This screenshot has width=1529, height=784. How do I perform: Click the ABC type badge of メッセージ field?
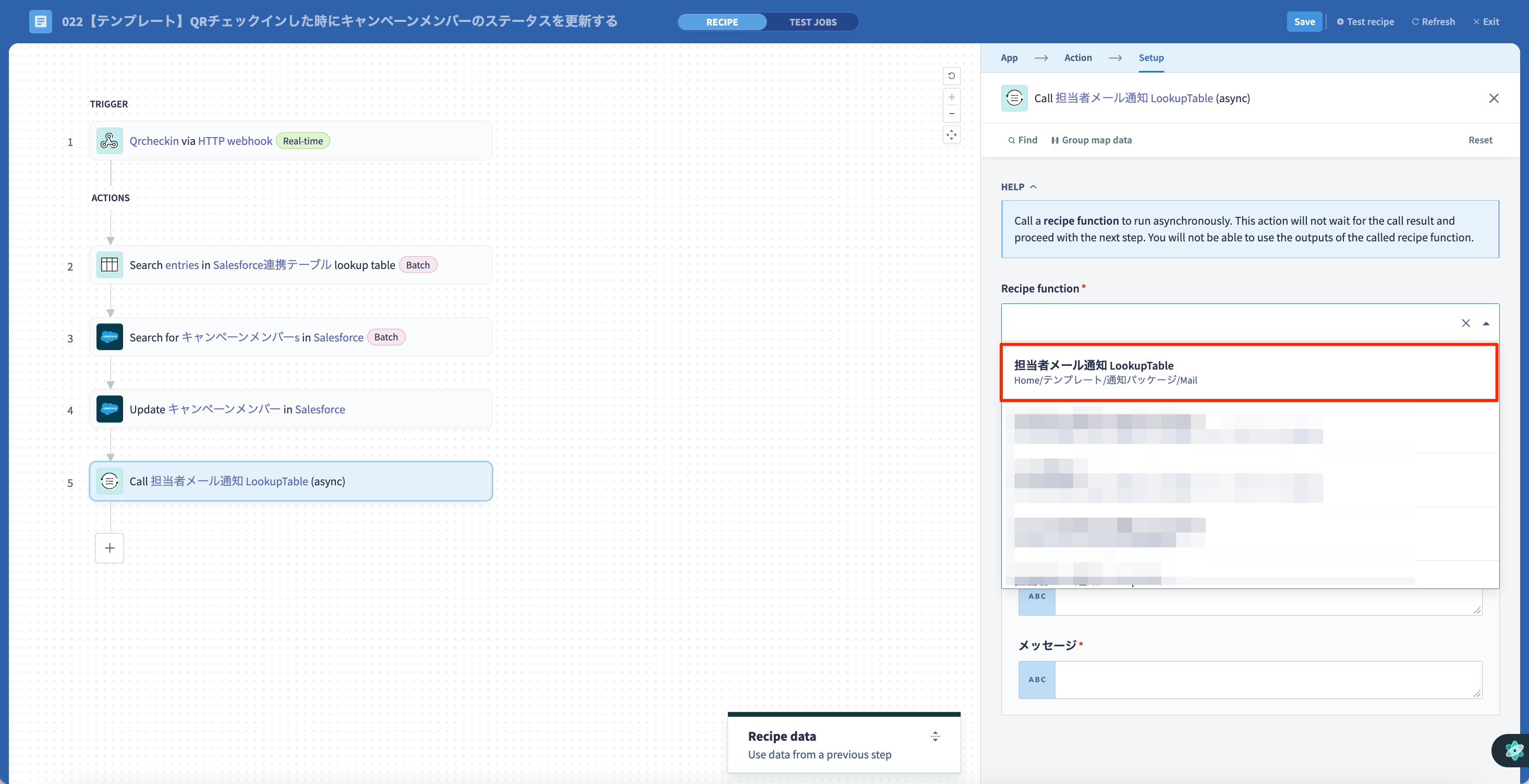click(x=1036, y=680)
